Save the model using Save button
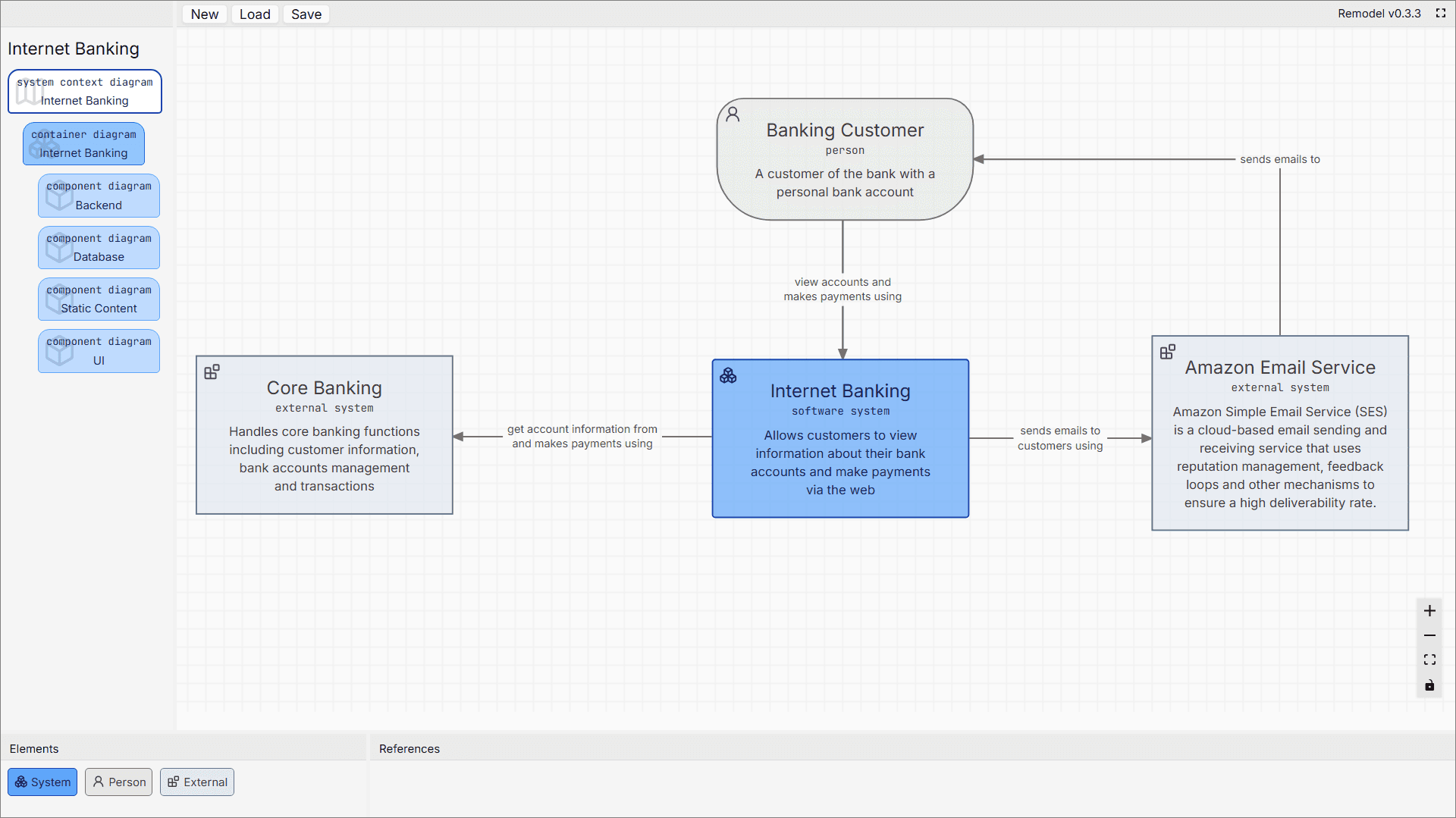1456x818 pixels. [306, 14]
